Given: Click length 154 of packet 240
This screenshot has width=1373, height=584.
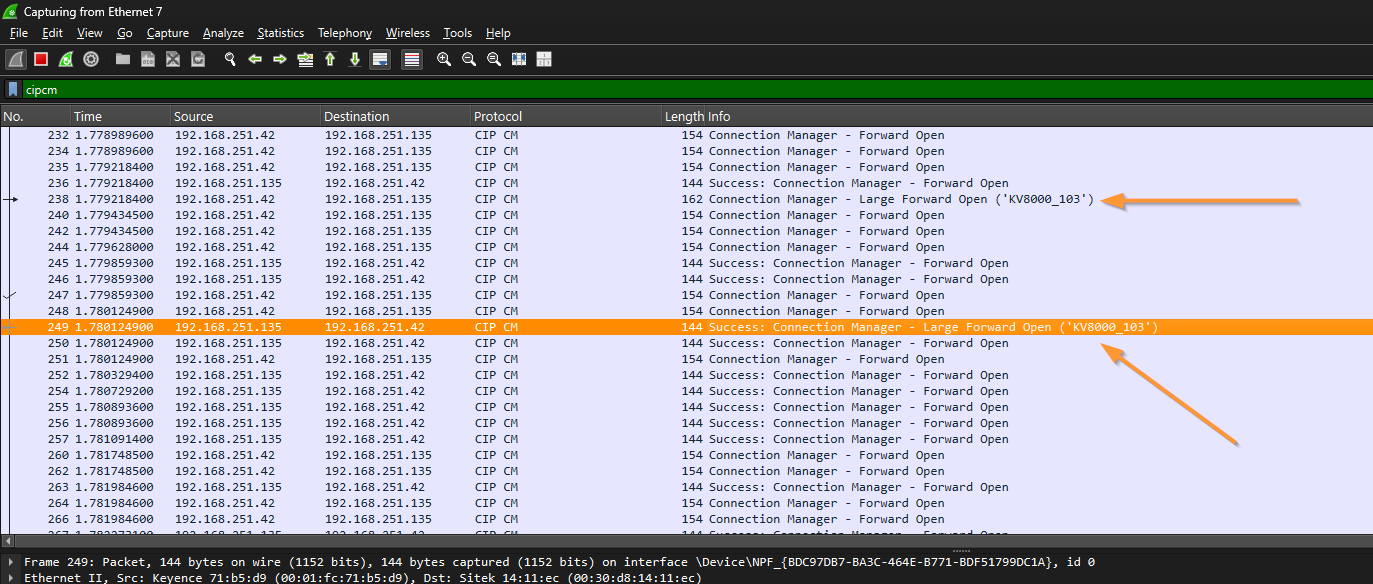Looking at the screenshot, I should coord(692,215).
